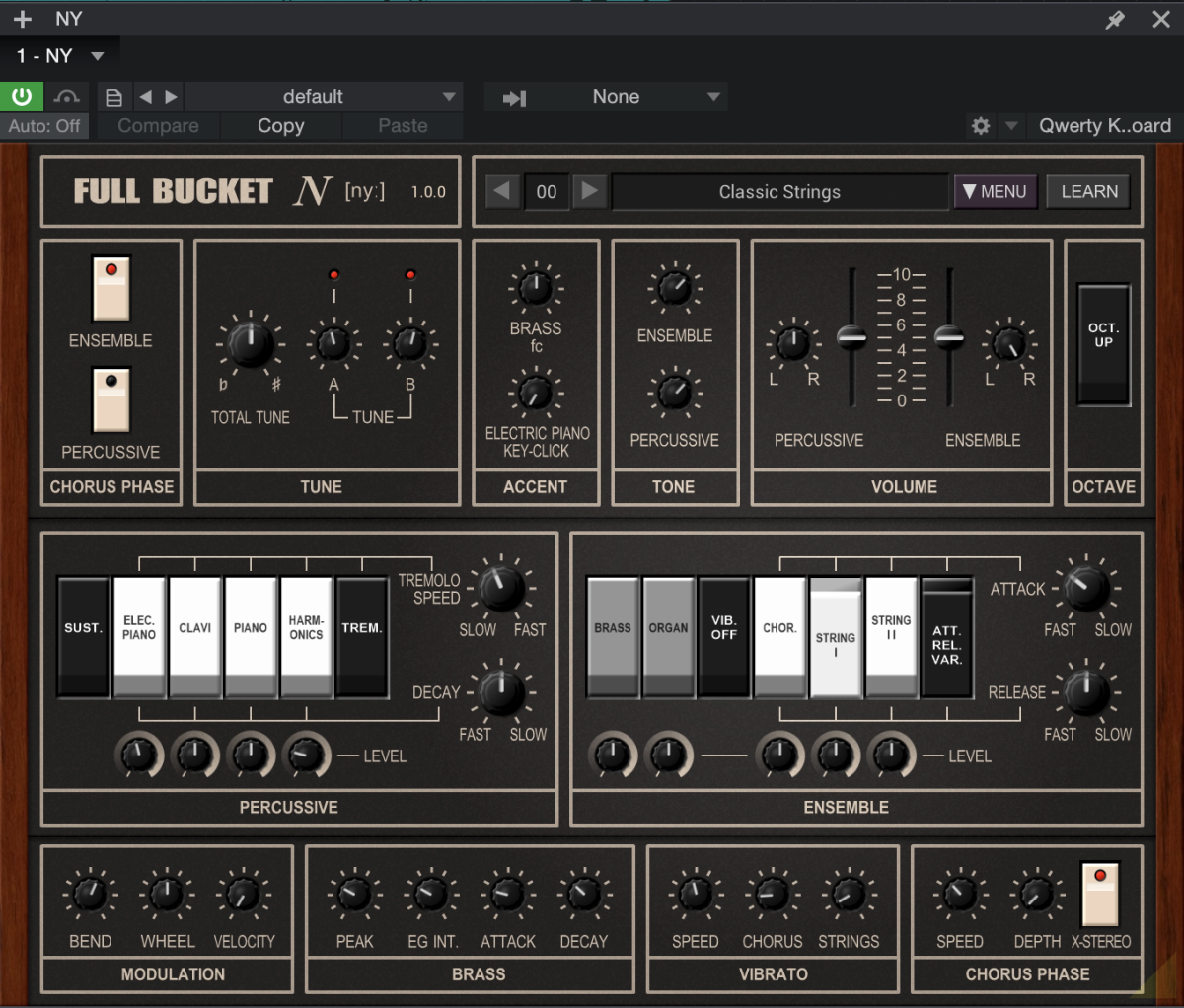Click the Percussive volume fader handle
This screenshot has height=1008, width=1184.
(x=852, y=337)
